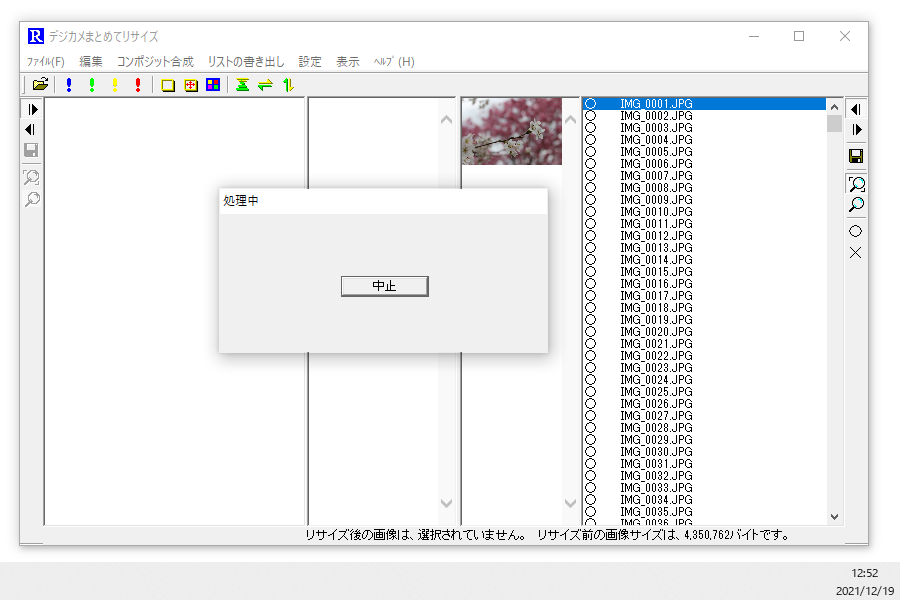Screen dimensions: 900x600
Task: Click the grey floppy disk save icon on left
Action: (x=31, y=150)
